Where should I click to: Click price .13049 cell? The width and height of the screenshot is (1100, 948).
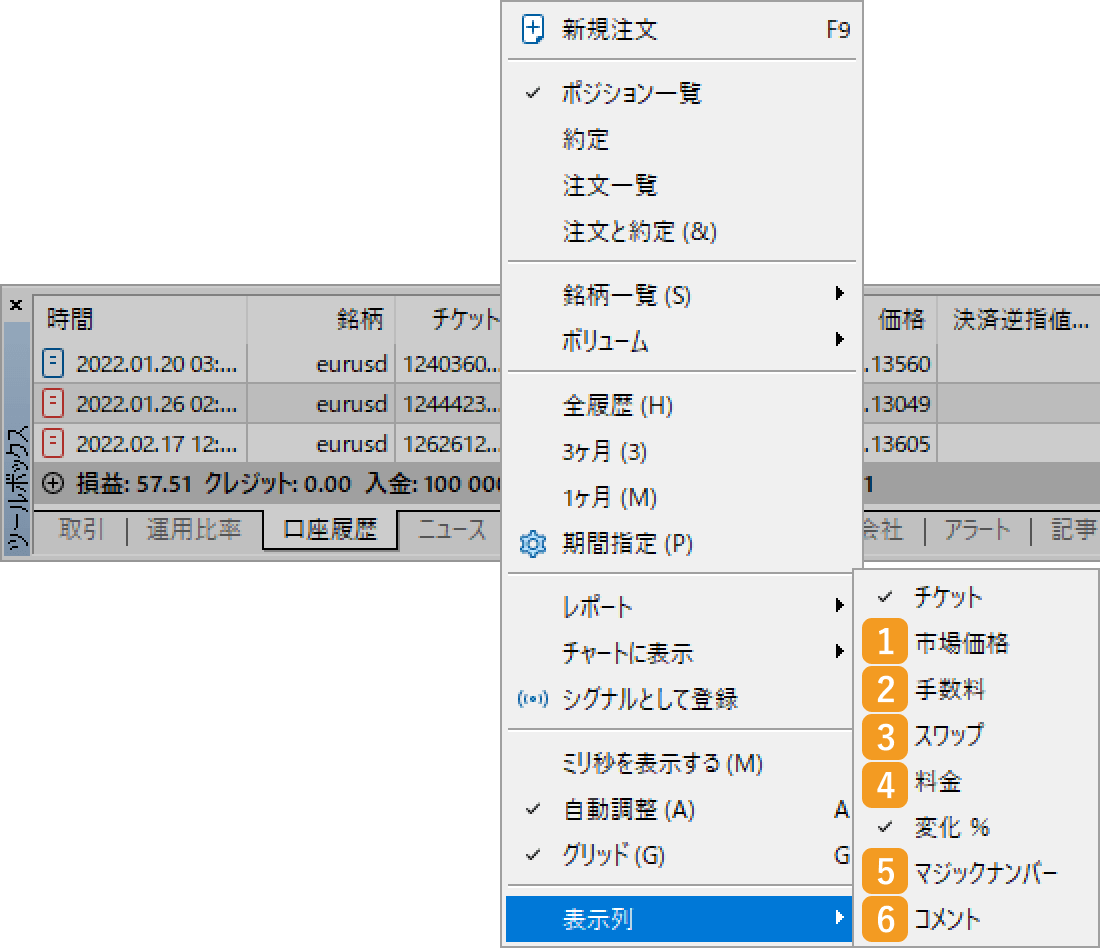tap(900, 403)
